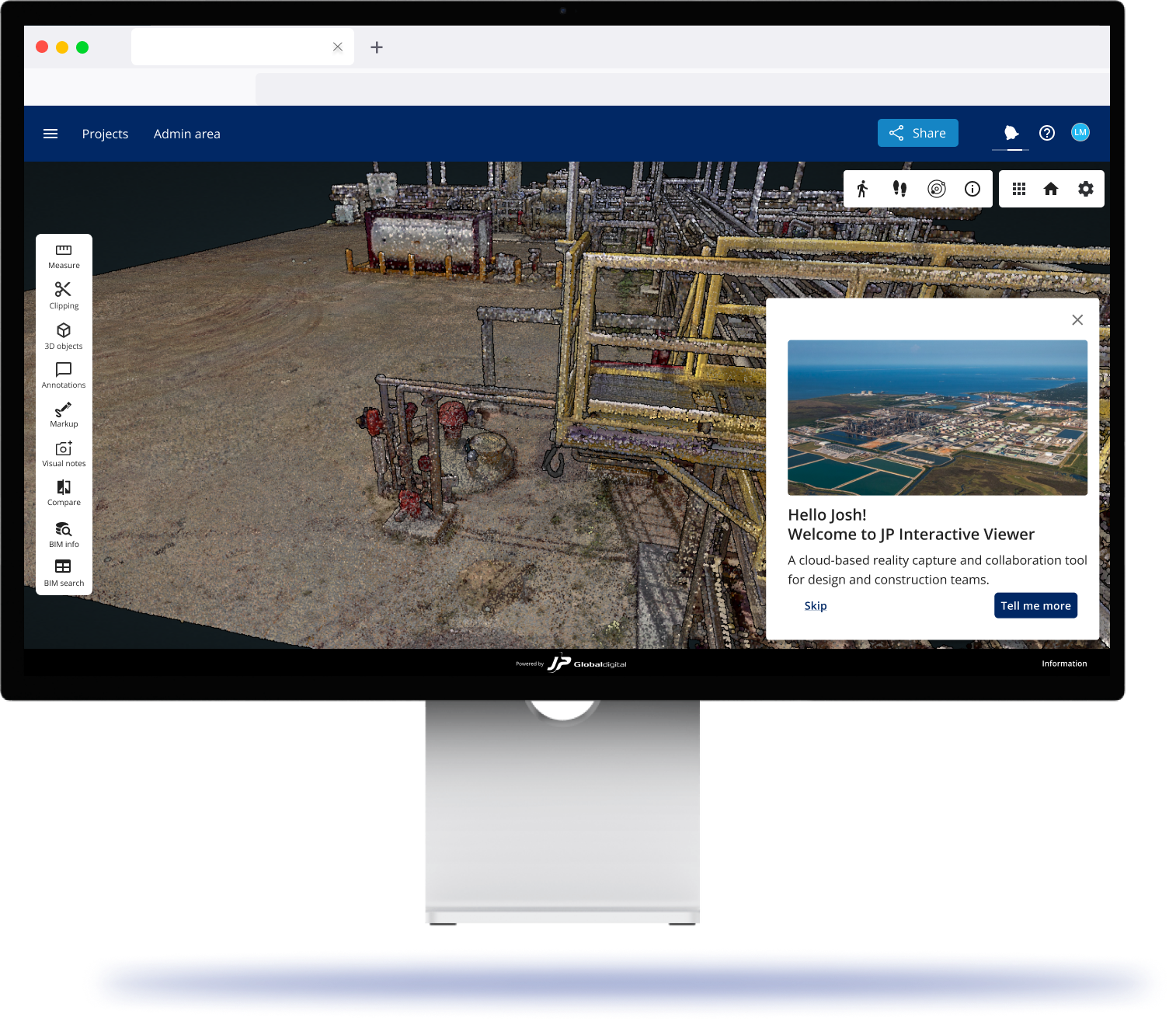Open the BIM info tool
This screenshot has width=1176, height=1021.
[x=64, y=534]
